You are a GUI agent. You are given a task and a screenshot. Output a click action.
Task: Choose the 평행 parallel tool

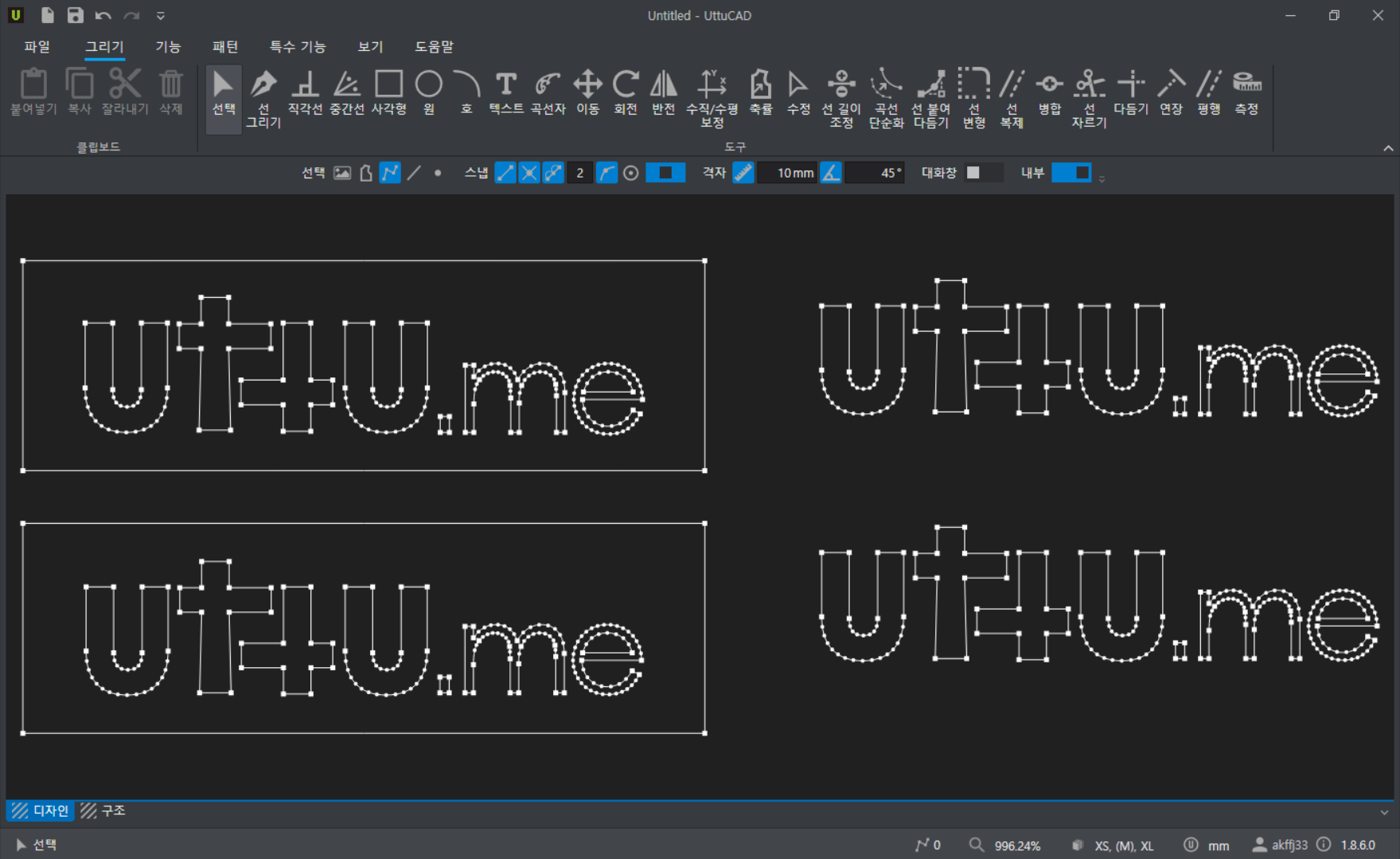pos(1209,93)
